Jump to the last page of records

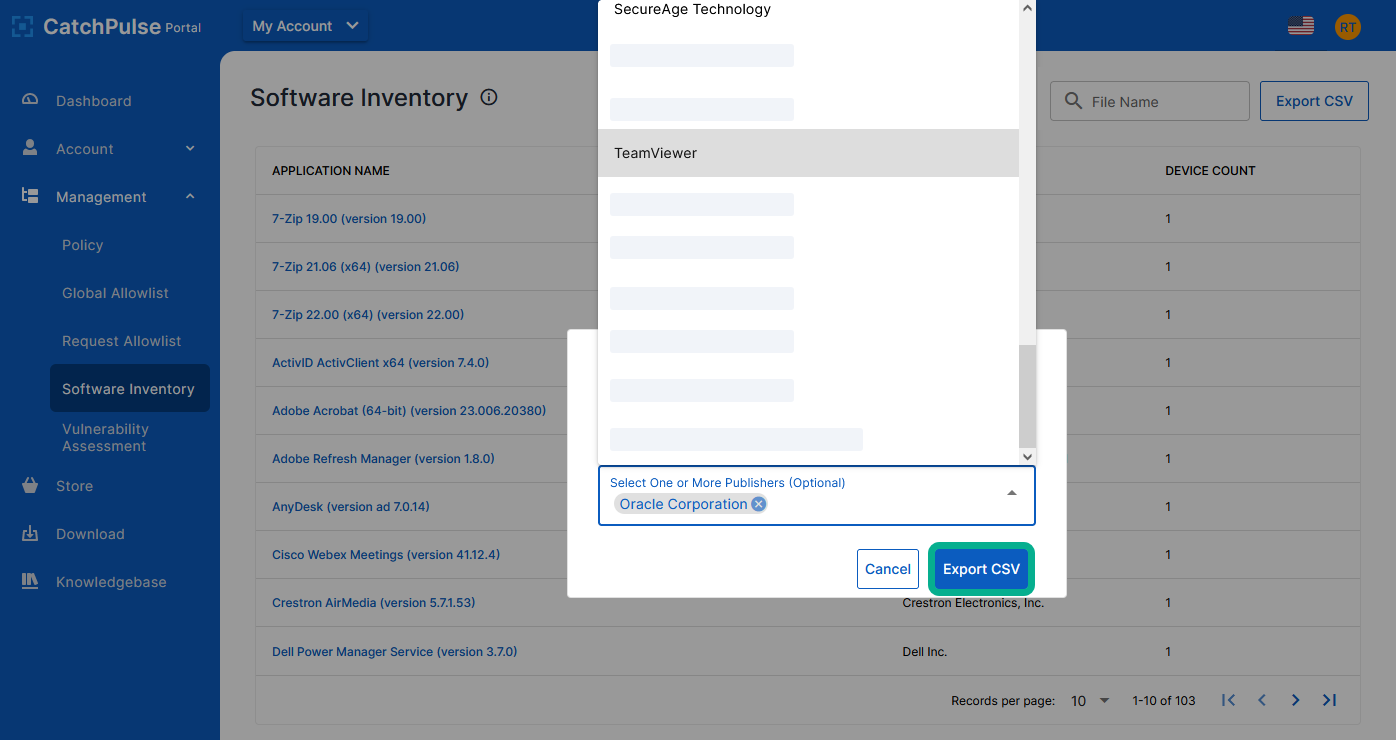(1330, 700)
